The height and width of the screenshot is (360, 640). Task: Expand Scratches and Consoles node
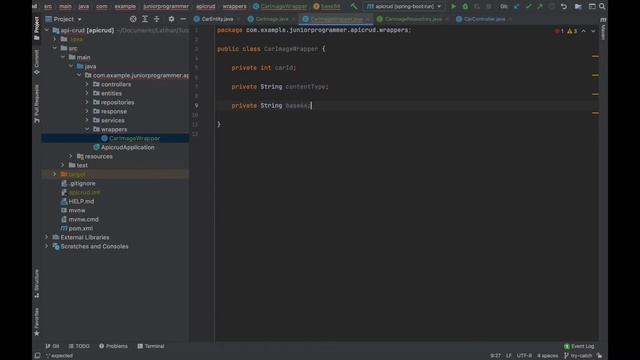[x=47, y=246]
